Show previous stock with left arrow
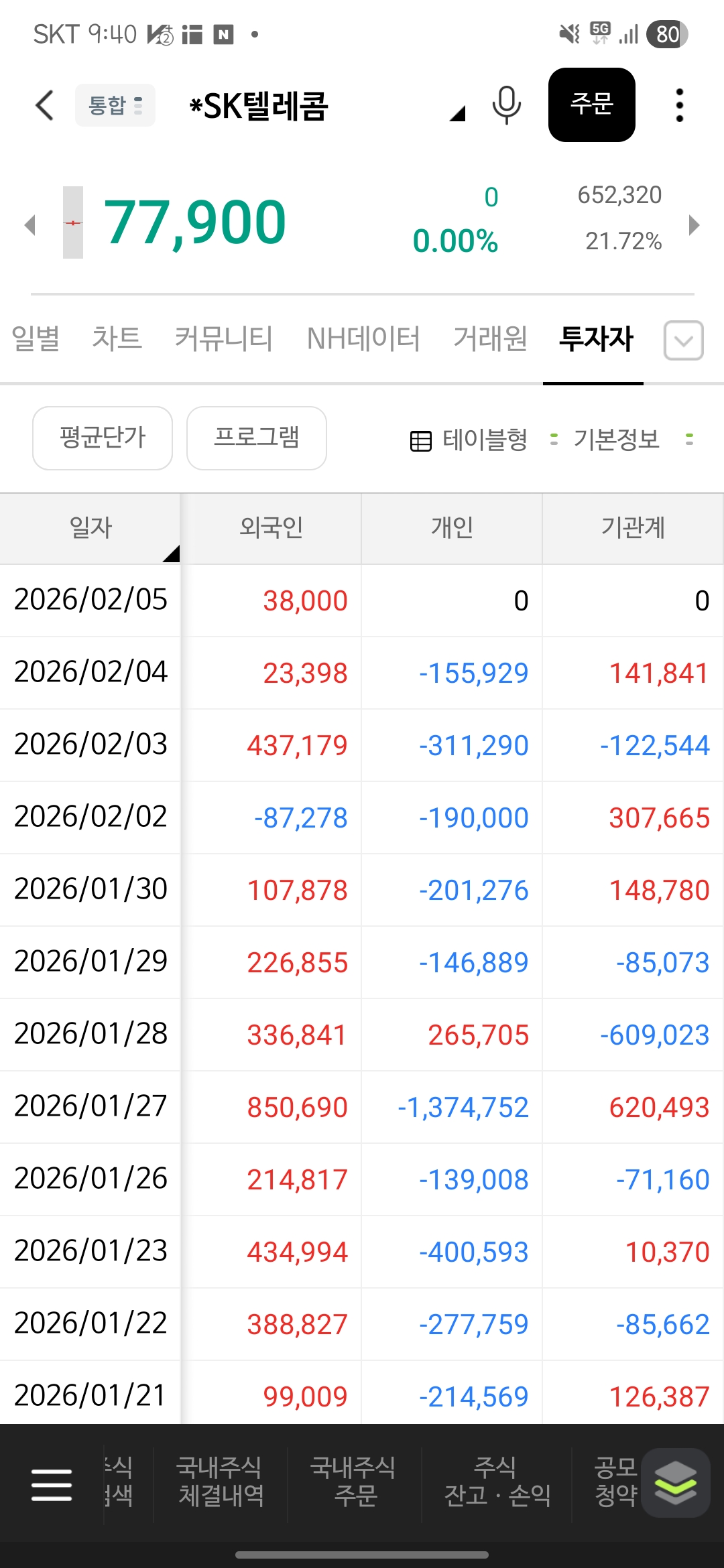Viewport: 724px width, 1568px height. click(29, 224)
